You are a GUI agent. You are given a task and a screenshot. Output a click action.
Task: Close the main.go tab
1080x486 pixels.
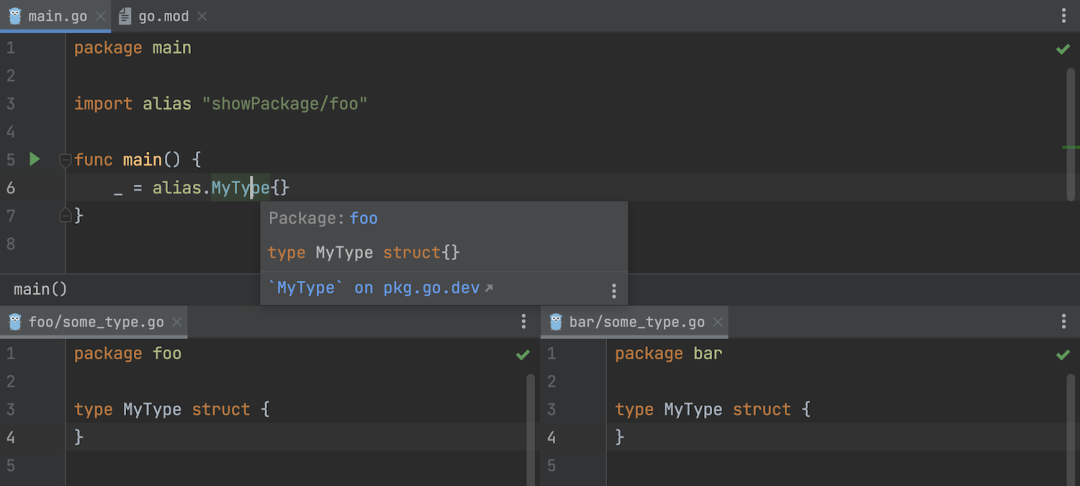(x=100, y=16)
